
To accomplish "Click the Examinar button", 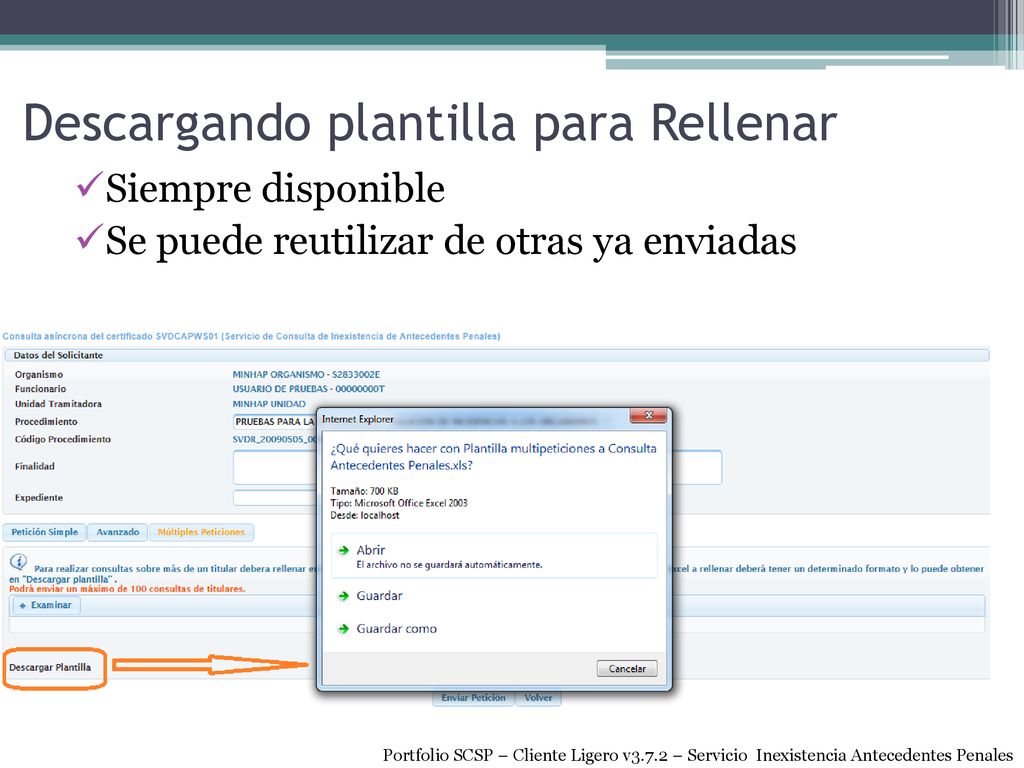I will [46, 605].
